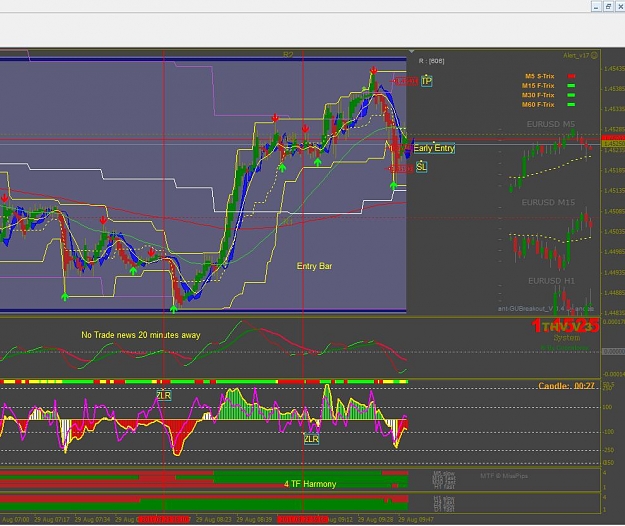Screen dimensions: 625x526
Task: Click the R : [608] readout
Action: click(431, 61)
